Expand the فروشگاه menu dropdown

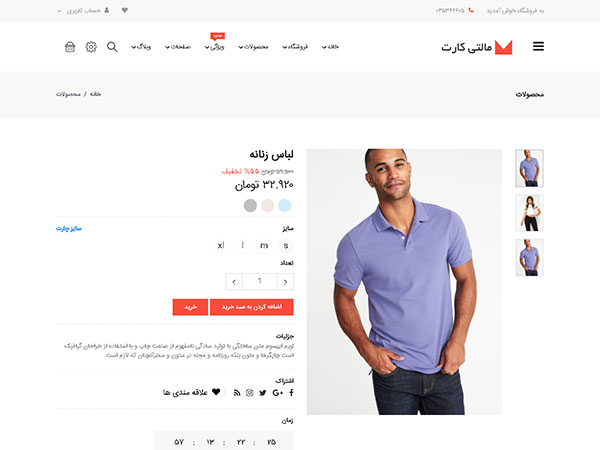pyautogui.click(x=295, y=47)
